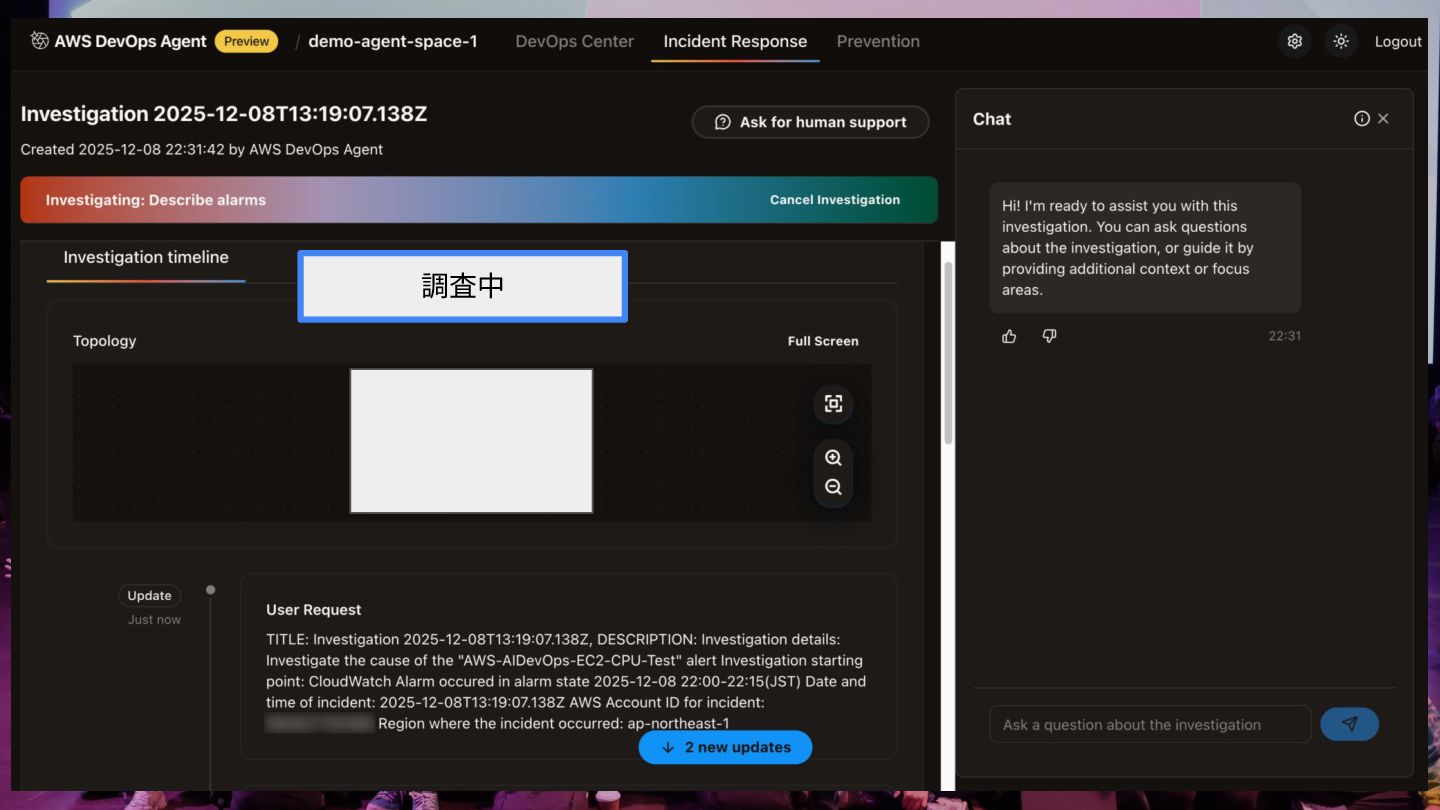Open topology in Full Screen
Viewport: 1440px width, 810px height.
pyautogui.click(x=823, y=341)
